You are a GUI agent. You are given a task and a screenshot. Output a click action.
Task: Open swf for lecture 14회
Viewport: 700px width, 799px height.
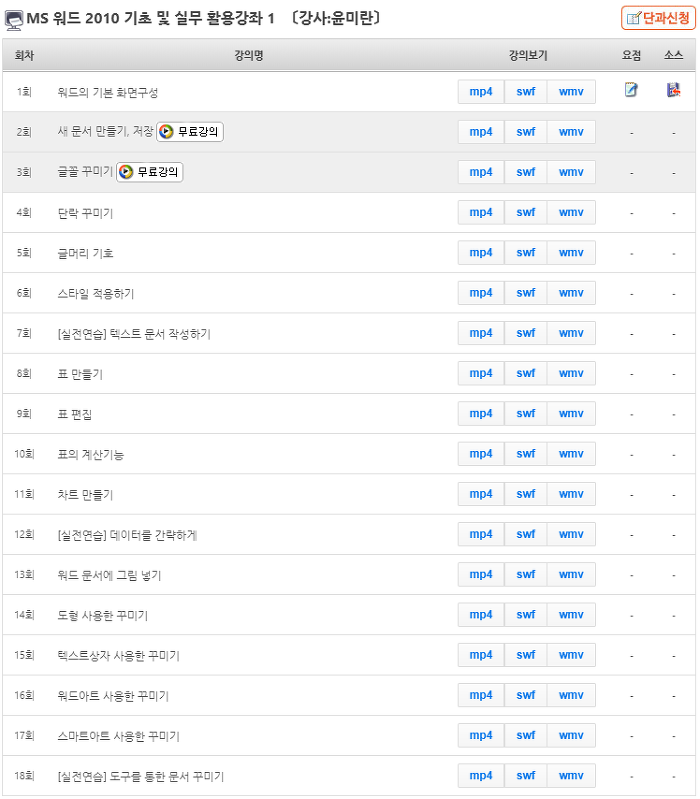[x=526, y=615]
